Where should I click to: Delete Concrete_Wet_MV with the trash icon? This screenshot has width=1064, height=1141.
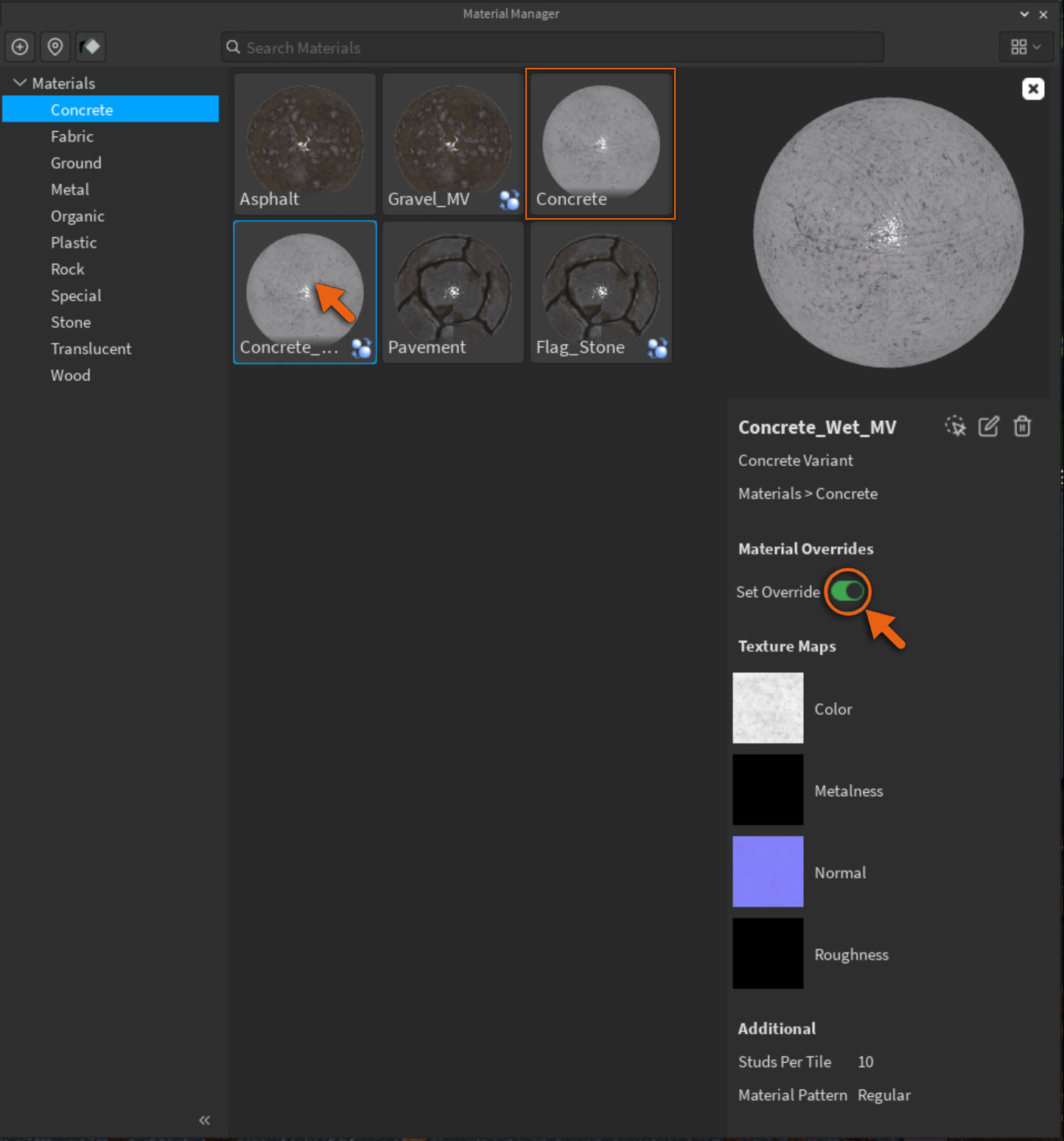click(1022, 426)
